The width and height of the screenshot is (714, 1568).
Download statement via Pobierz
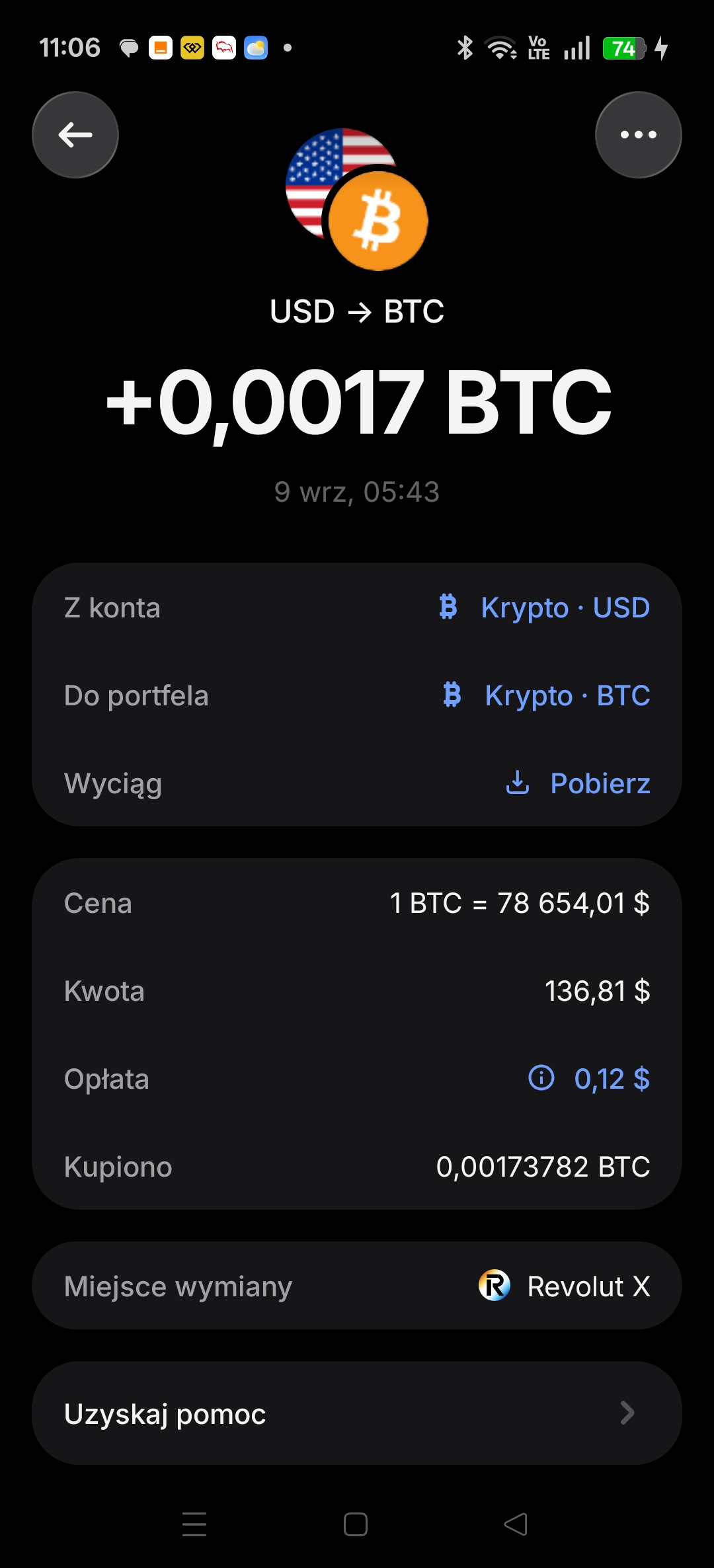click(x=600, y=783)
